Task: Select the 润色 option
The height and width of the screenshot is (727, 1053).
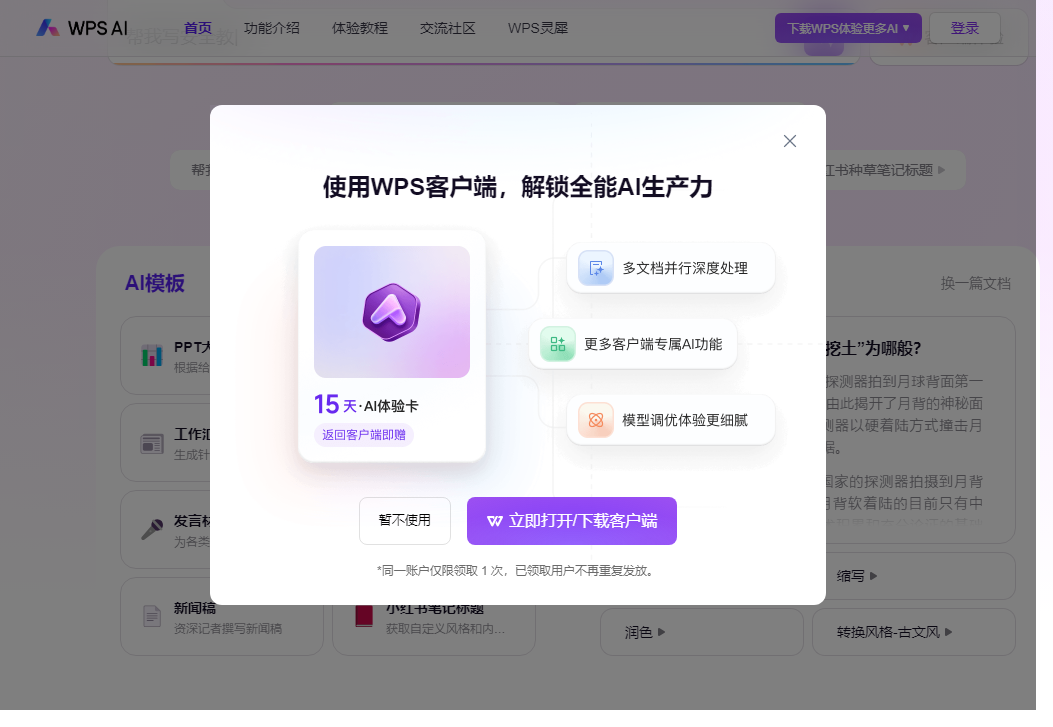Action: [702, 632]
